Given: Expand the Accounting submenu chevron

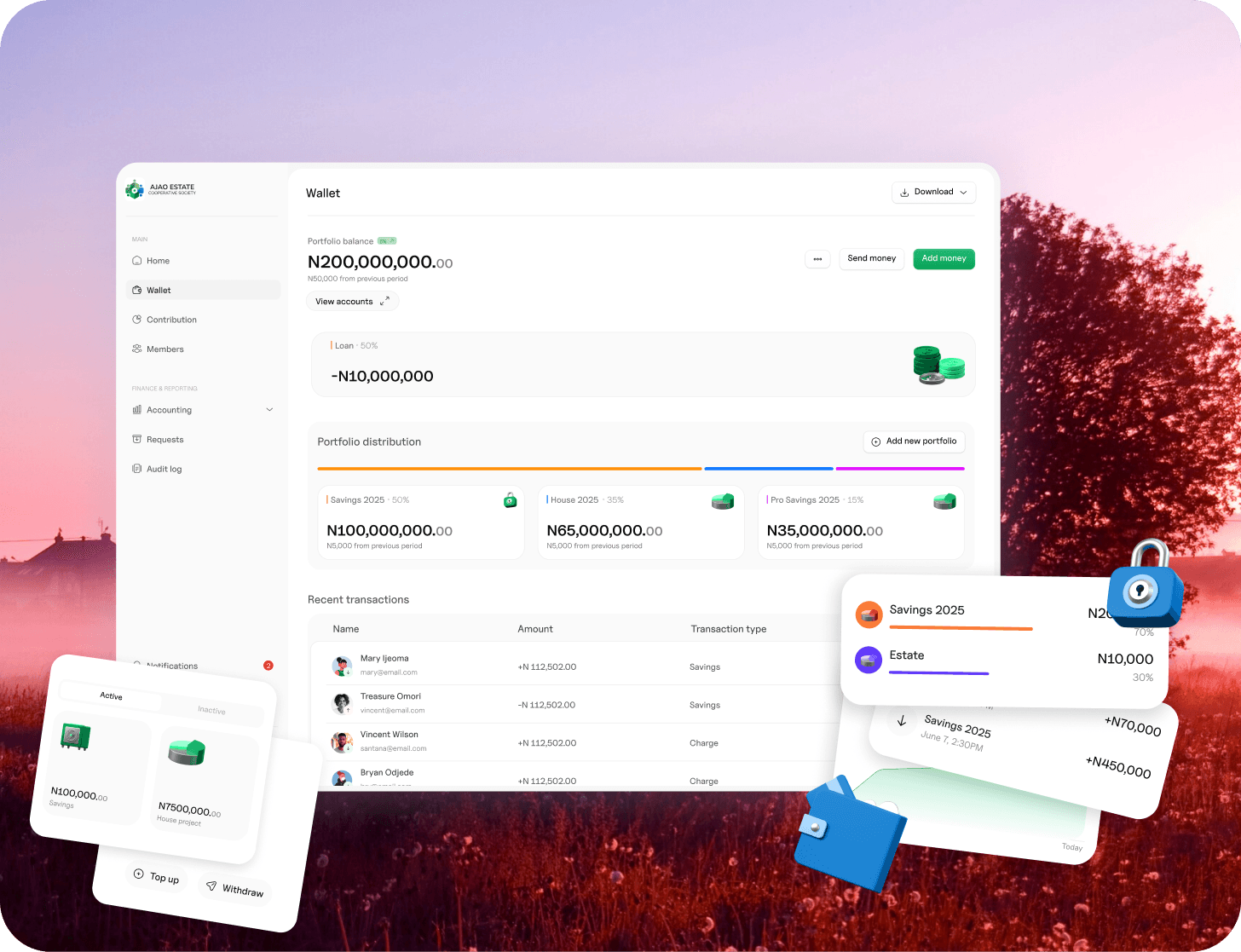Looking at the screenshot, I should pos(269,410).
